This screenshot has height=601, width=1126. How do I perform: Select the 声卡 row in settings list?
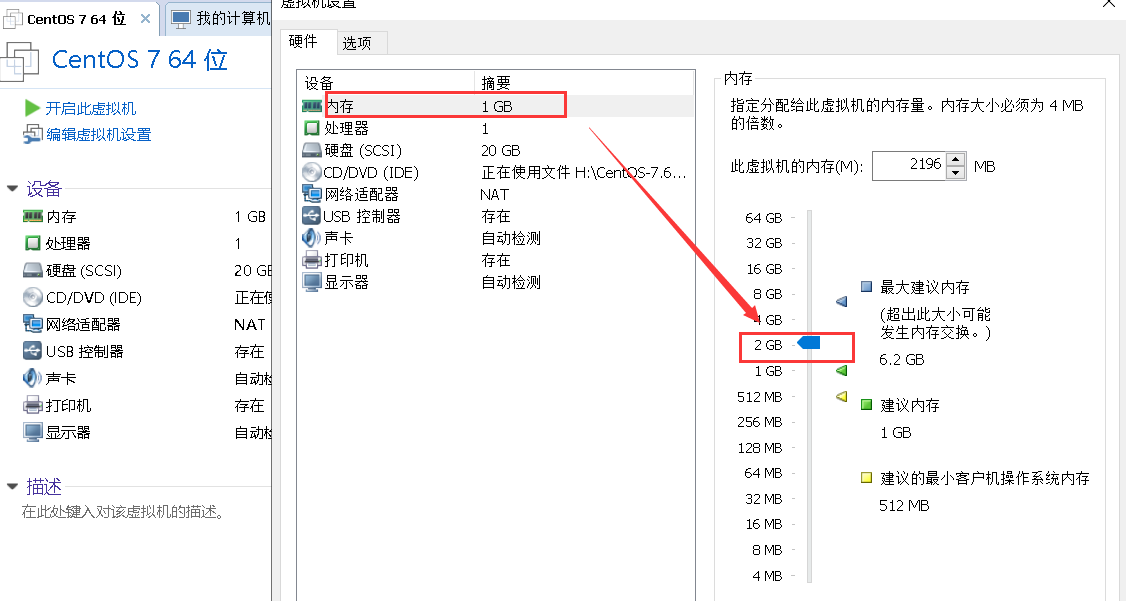click(x=496, y=238)
